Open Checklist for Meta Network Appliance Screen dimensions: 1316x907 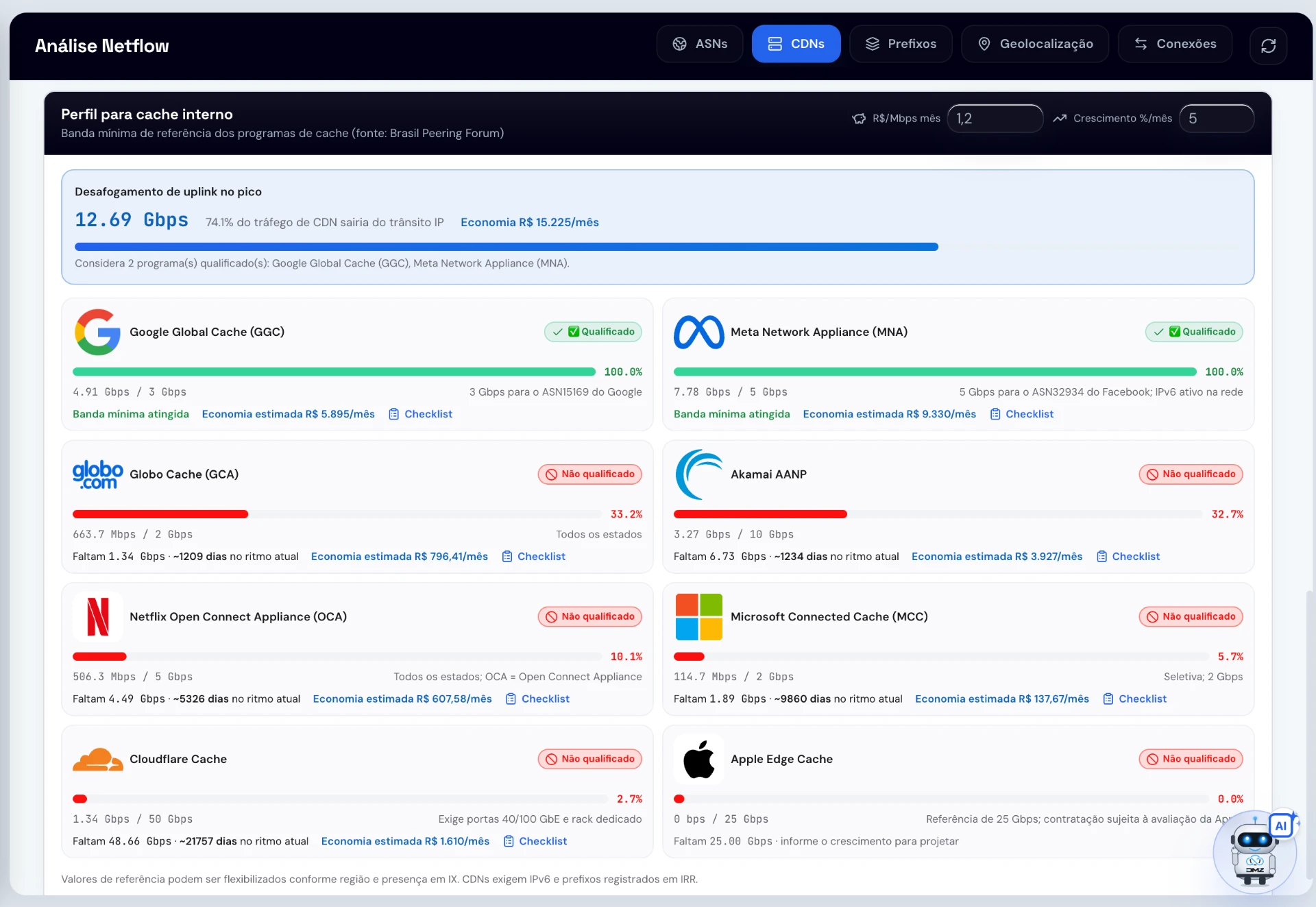point(1022,414)
